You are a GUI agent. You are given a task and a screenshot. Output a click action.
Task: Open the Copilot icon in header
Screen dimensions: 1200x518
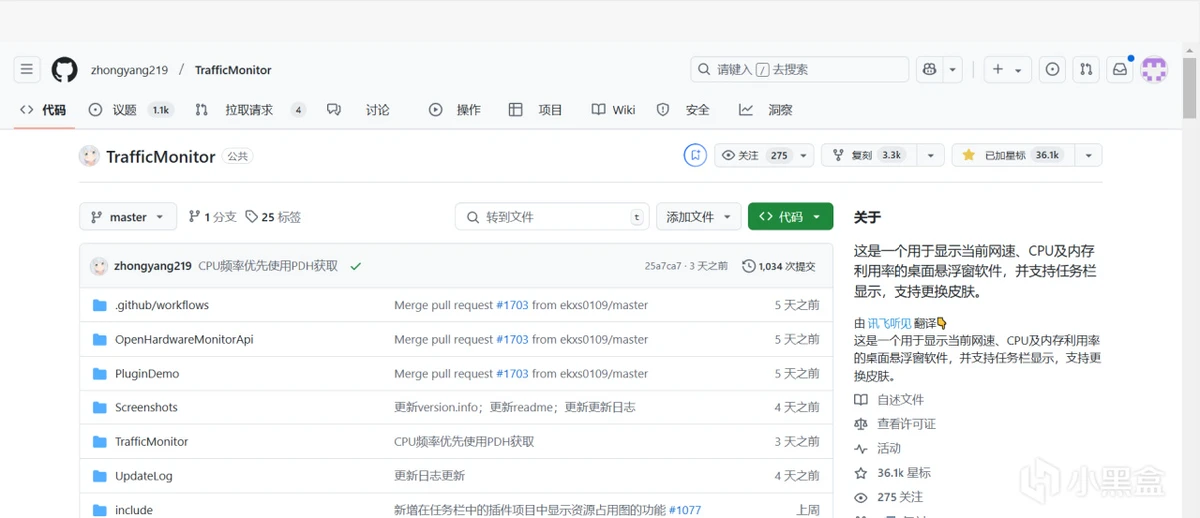pyautogui.click(x=930, y=70)
